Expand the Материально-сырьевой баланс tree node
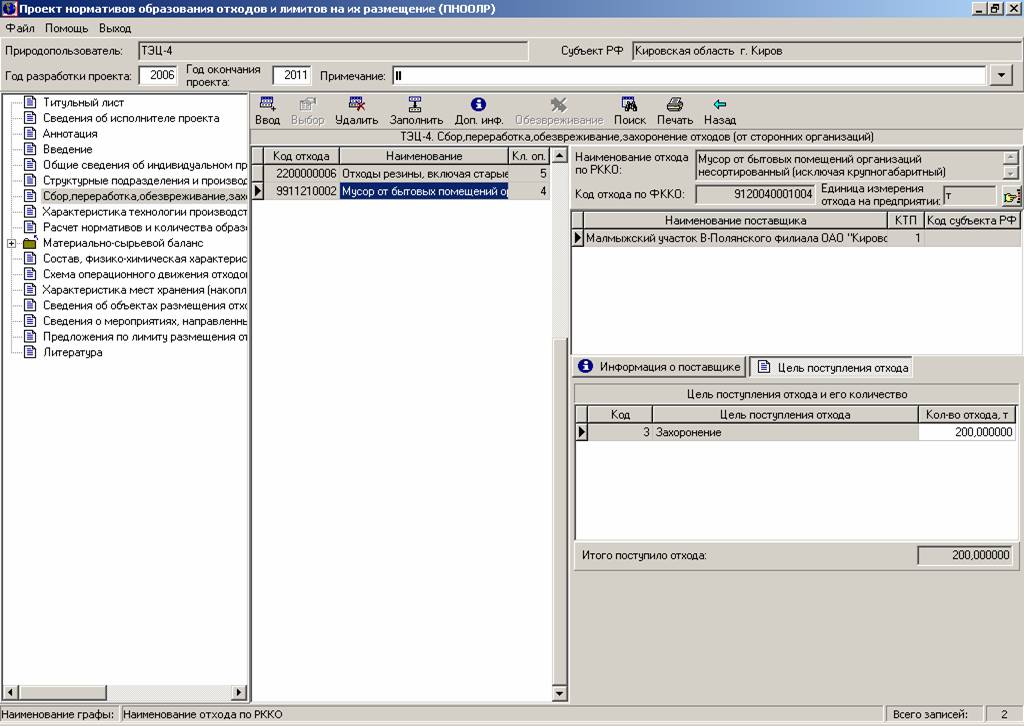Image resolution: width=1024 pixels, height=726 pixels. 11,243
